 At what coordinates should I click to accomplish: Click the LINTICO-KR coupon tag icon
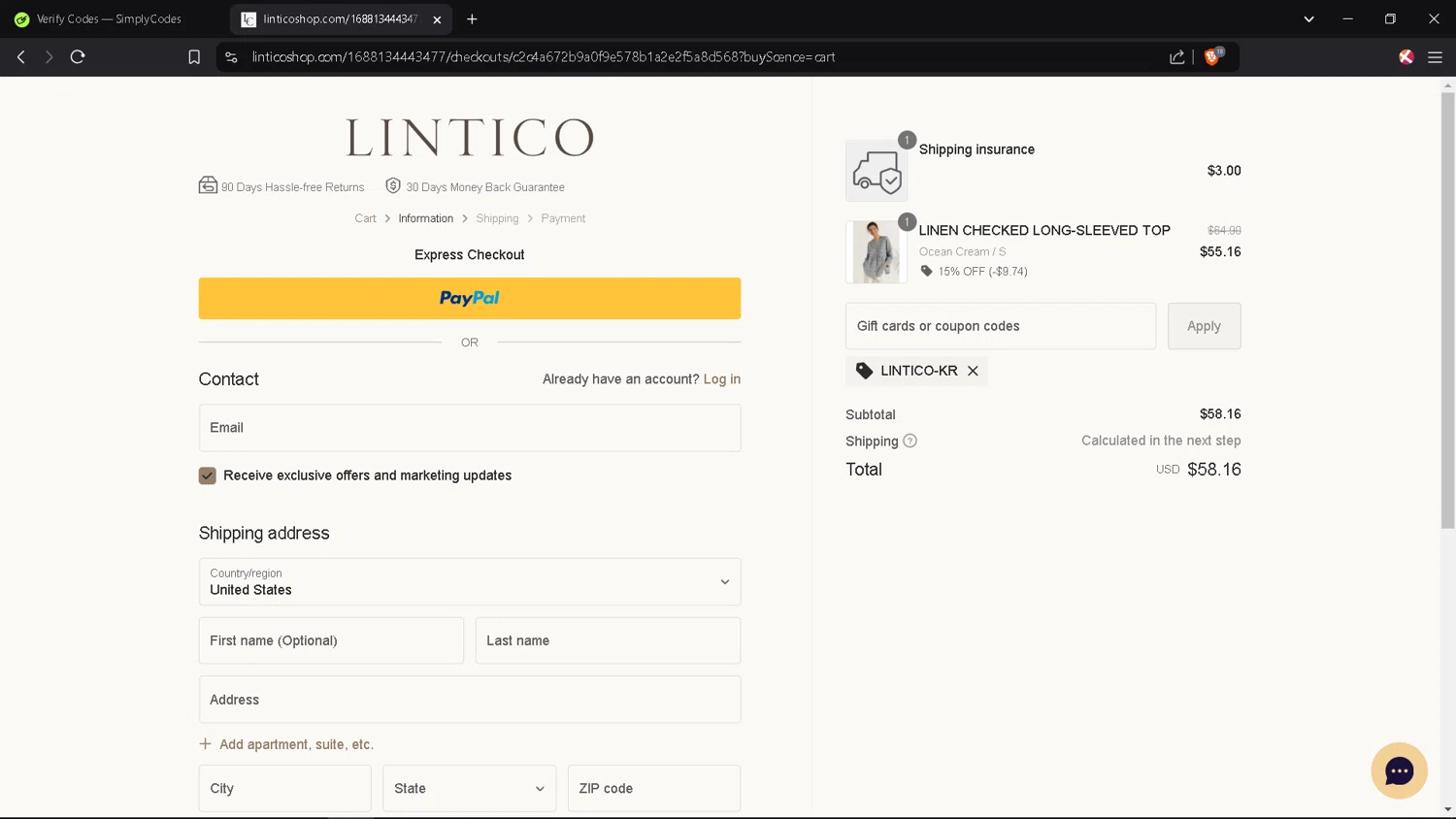[864, 371]
